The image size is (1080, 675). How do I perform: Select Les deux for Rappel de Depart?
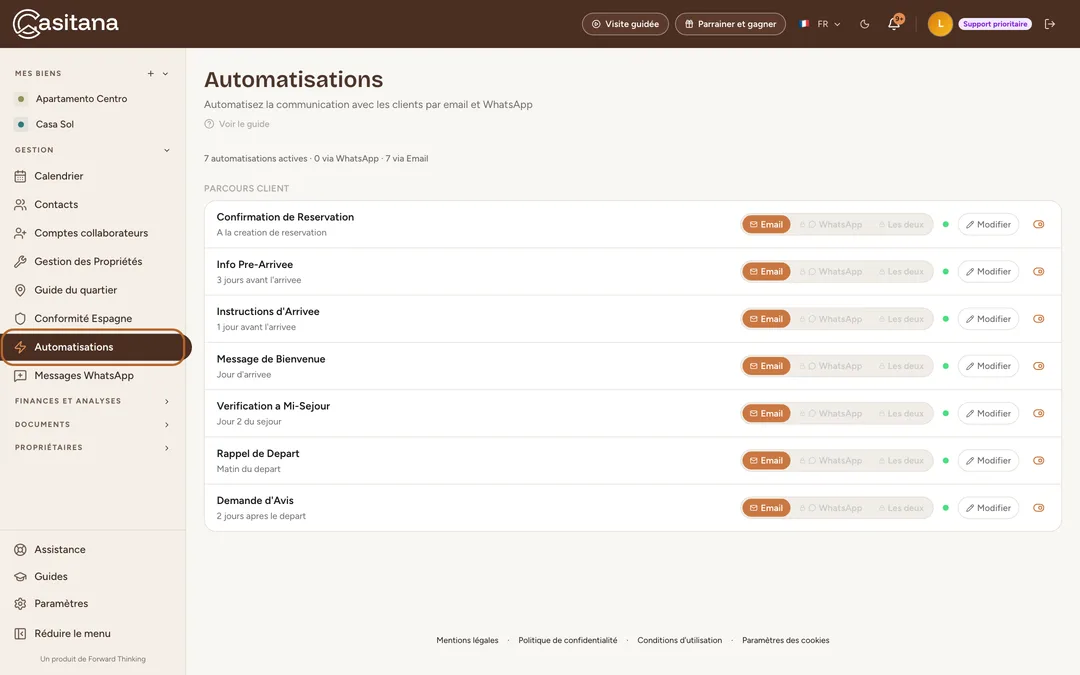pyautogui.click(x=901, y=460)
